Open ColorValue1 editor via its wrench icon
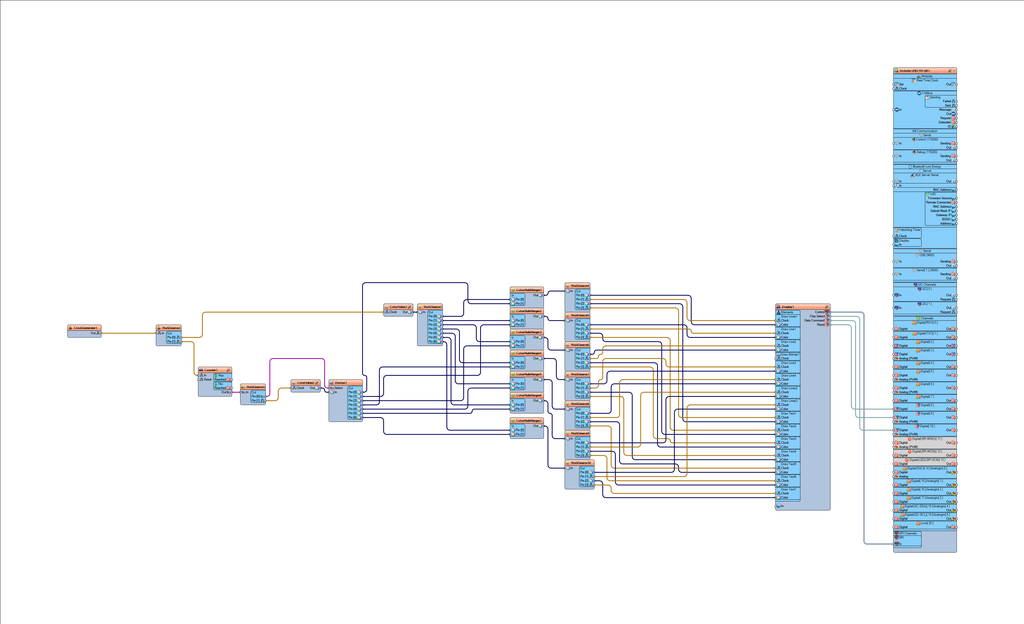Image resolution: width=1024 pixels, height=624 pixels. coord(411,307)
